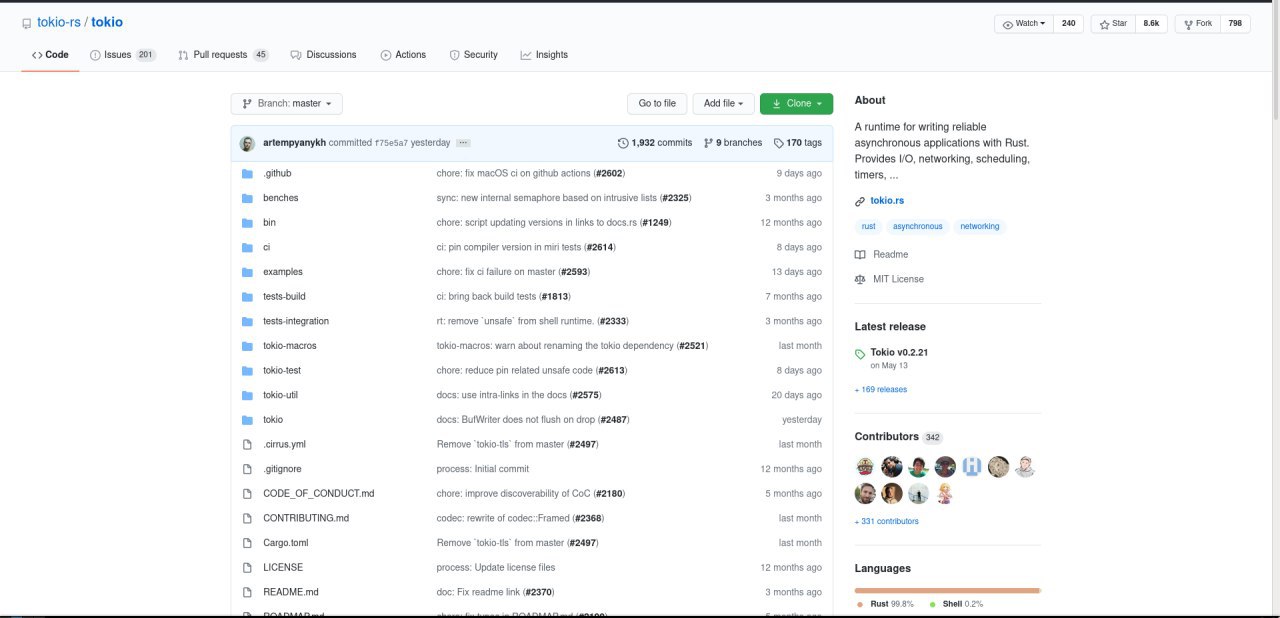Click the first contributor avatar
1280x618 pixels.
coord(866,466)
